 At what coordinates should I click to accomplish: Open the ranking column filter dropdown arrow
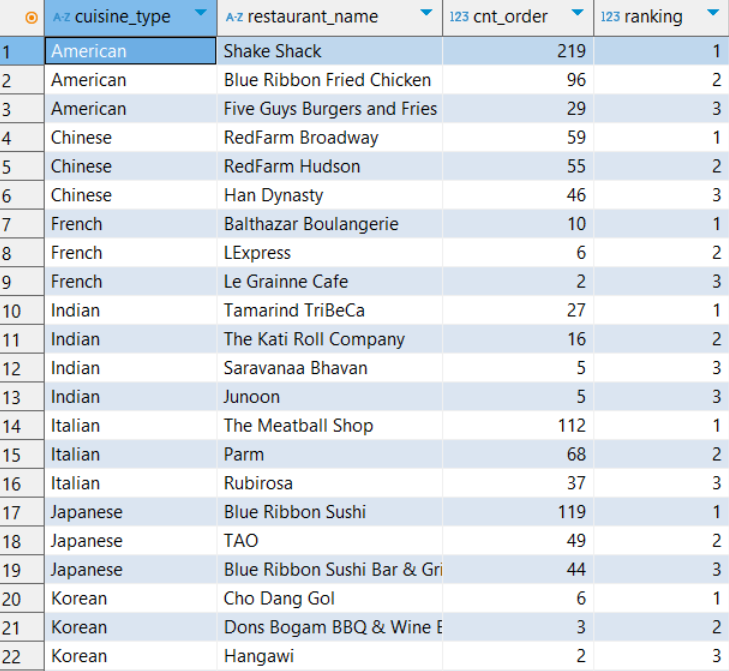(713, 13)
